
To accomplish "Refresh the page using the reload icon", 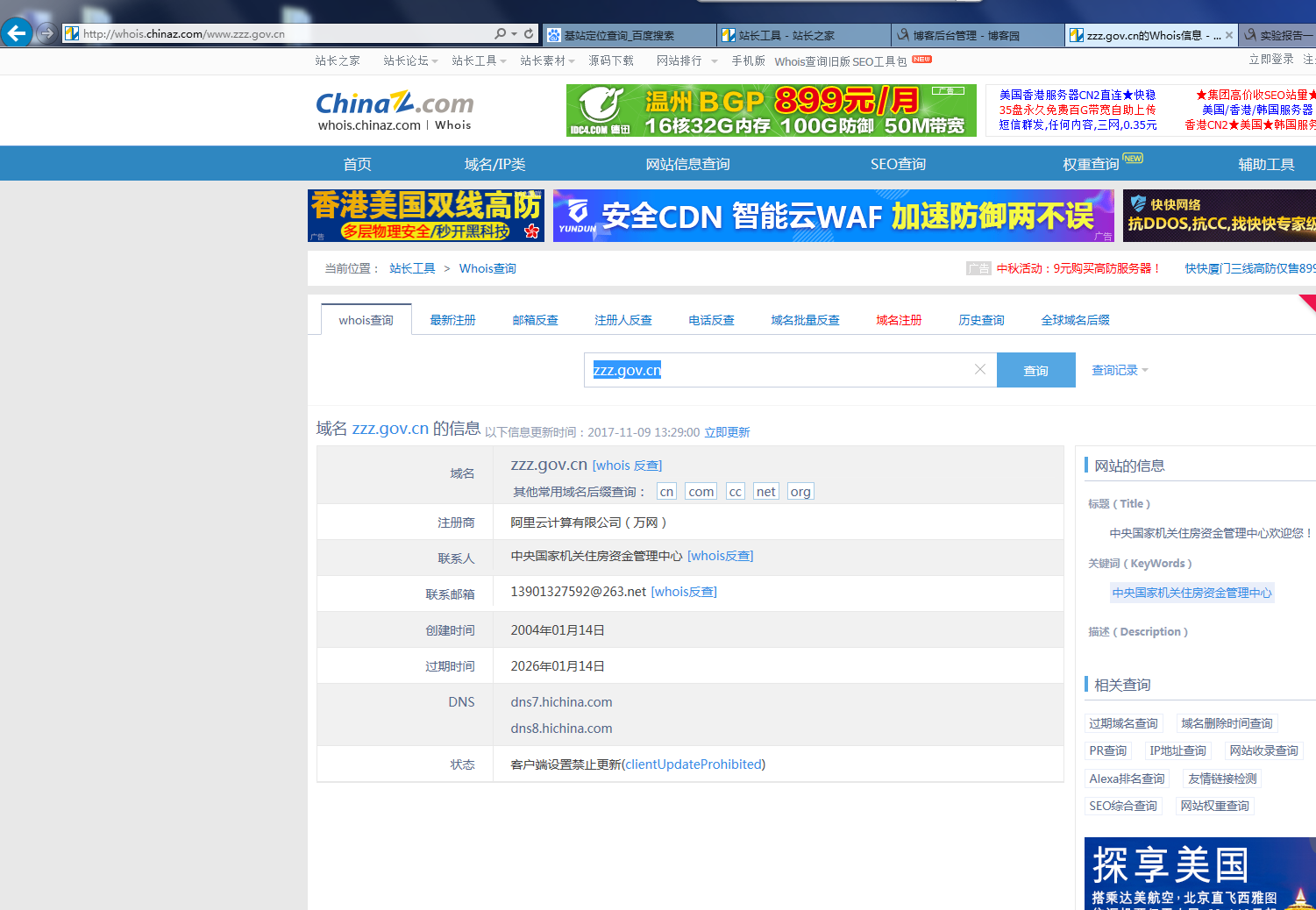I will point(529,33).
